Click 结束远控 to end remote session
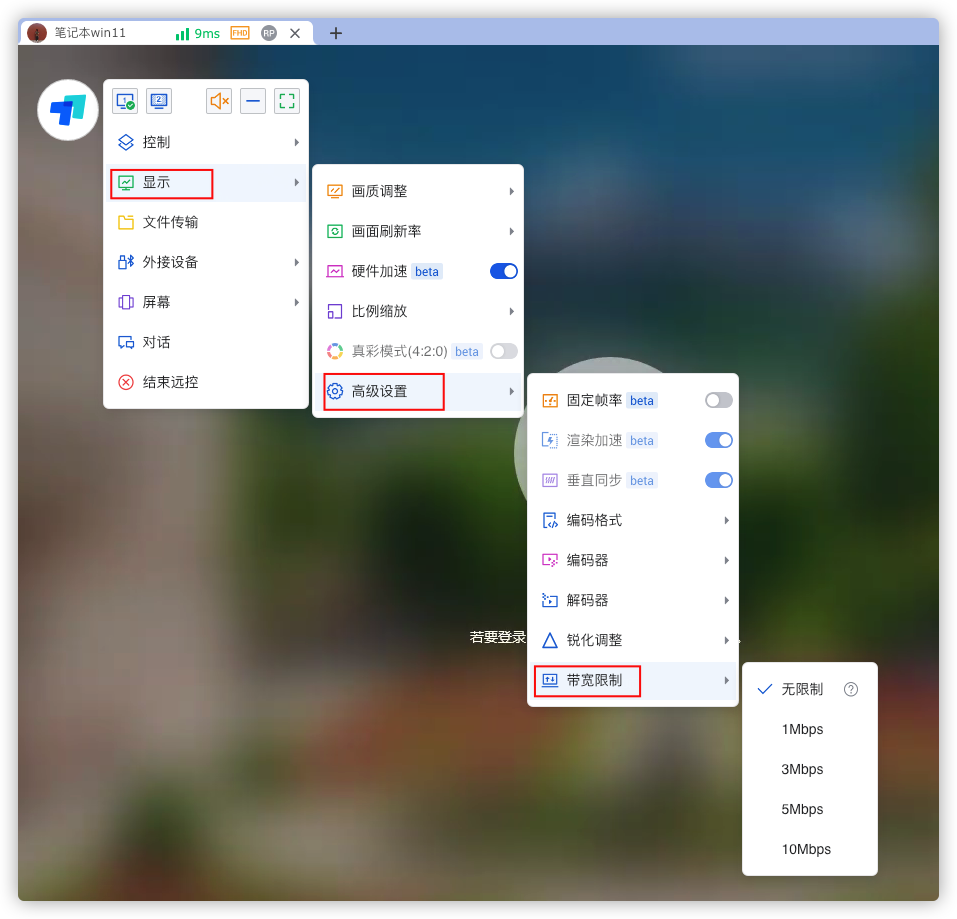This screenshot has width=957, height=919. 170,382
